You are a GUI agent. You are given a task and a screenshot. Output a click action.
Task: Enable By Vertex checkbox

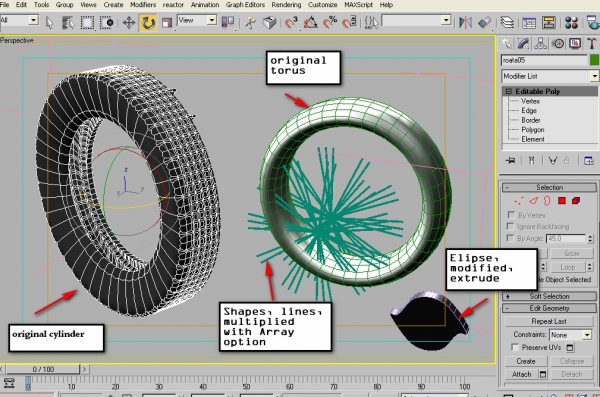tap(511, 214)
